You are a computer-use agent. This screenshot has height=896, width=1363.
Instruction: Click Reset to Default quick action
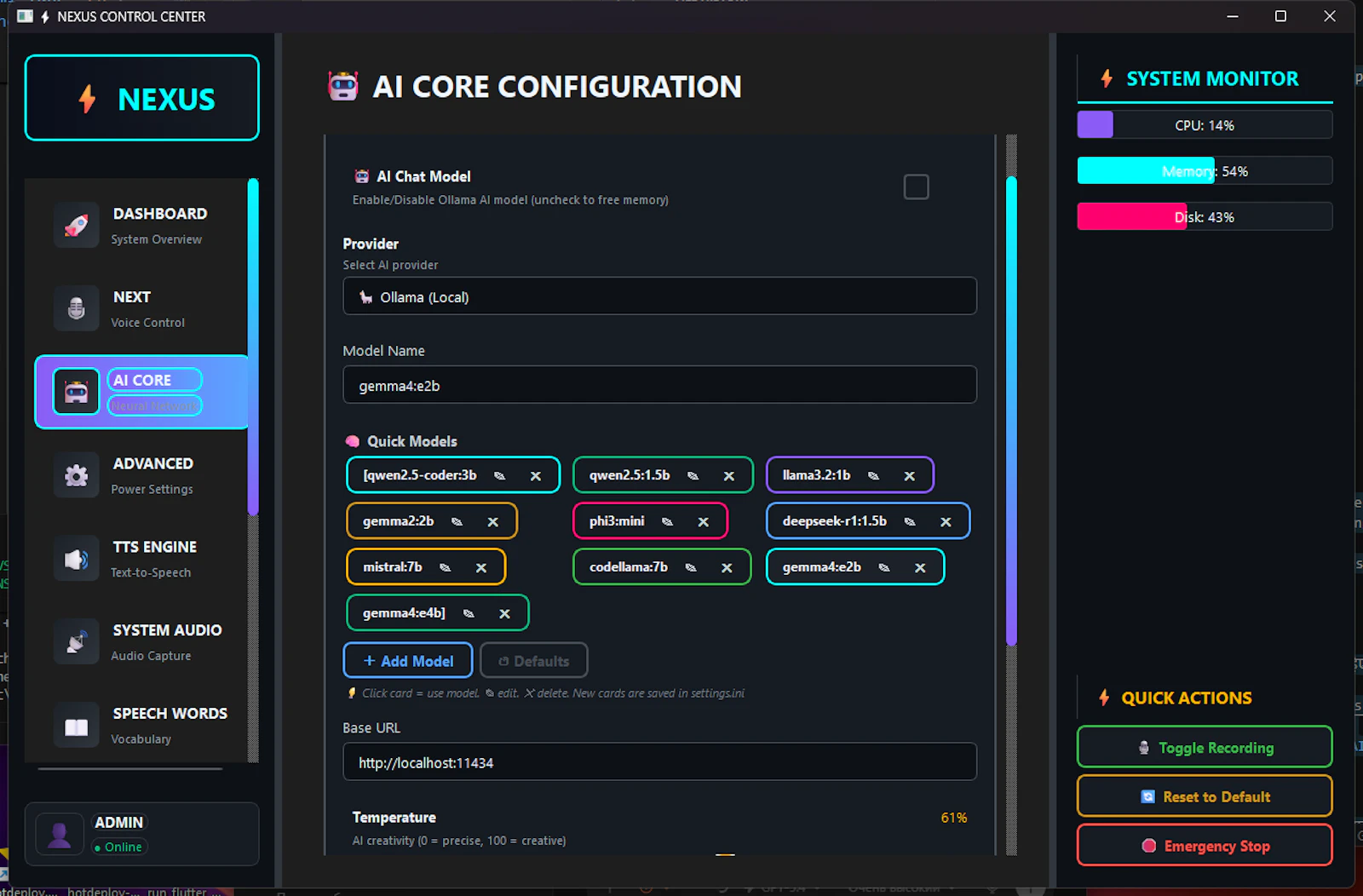(x=1205, y=796)
